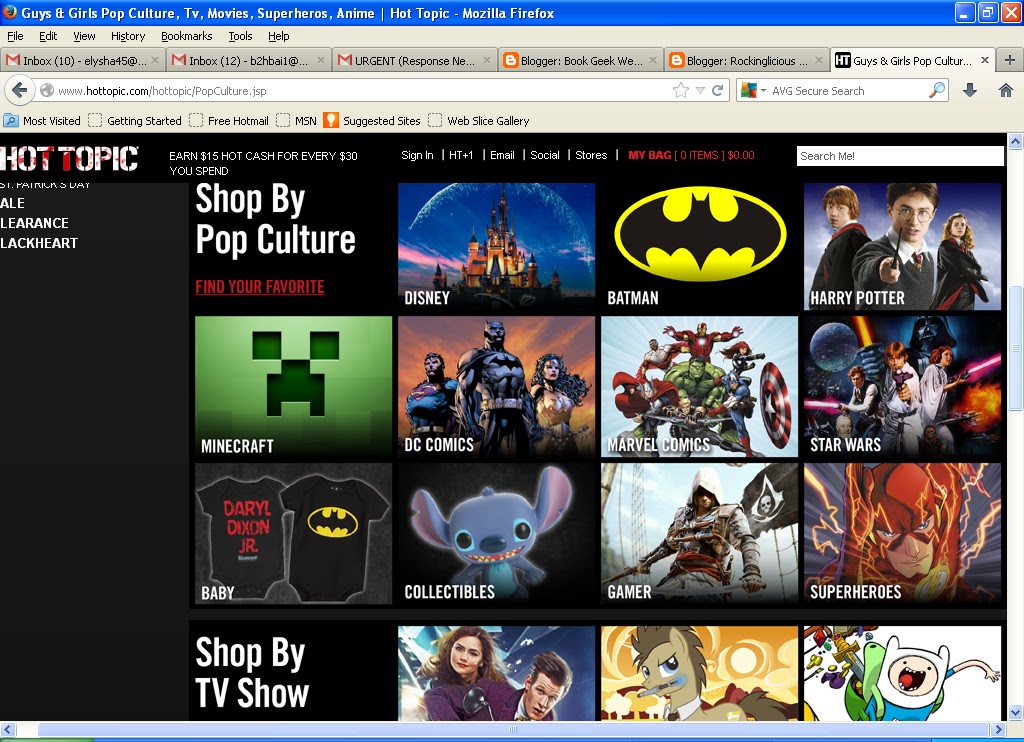Go to the Firefox Home icon

coord(1006,91)
